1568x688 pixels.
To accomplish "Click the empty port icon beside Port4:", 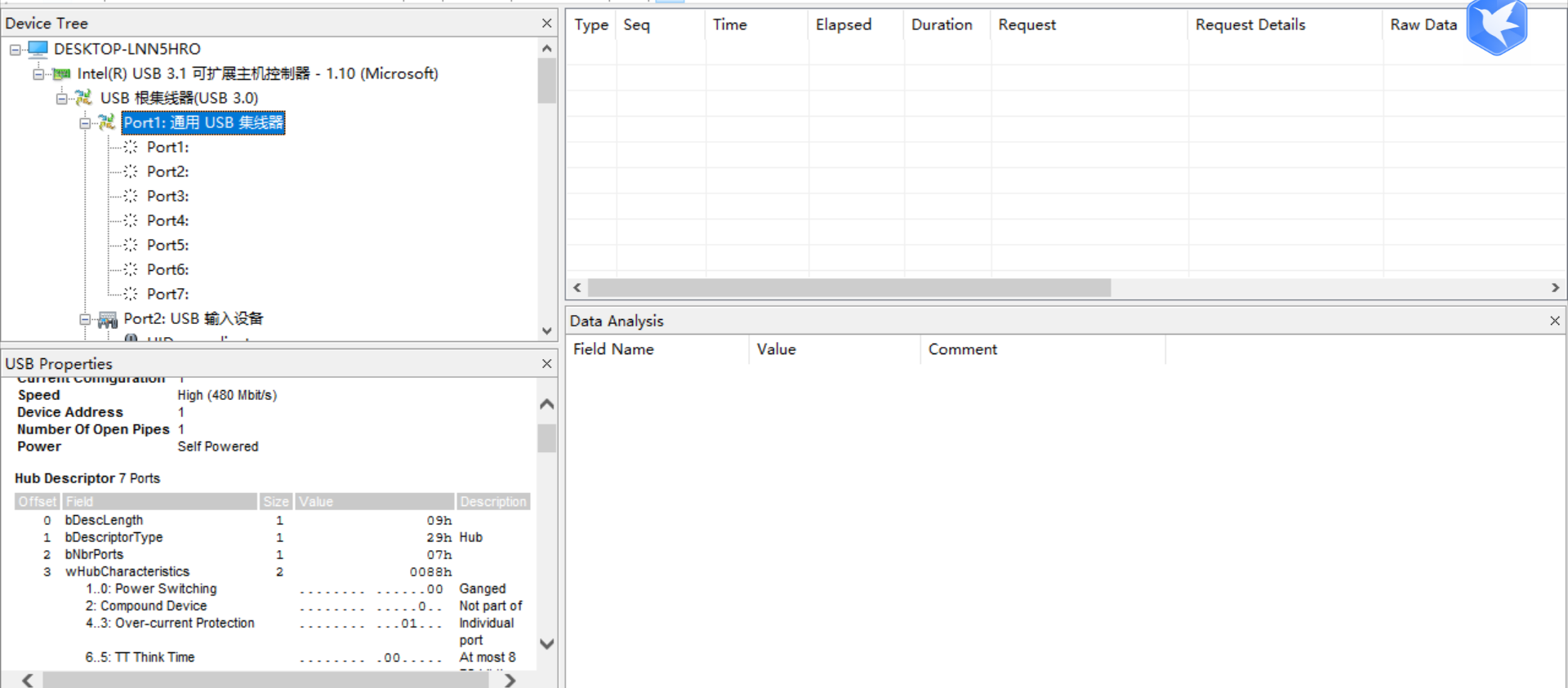I will tap(131, 220).
